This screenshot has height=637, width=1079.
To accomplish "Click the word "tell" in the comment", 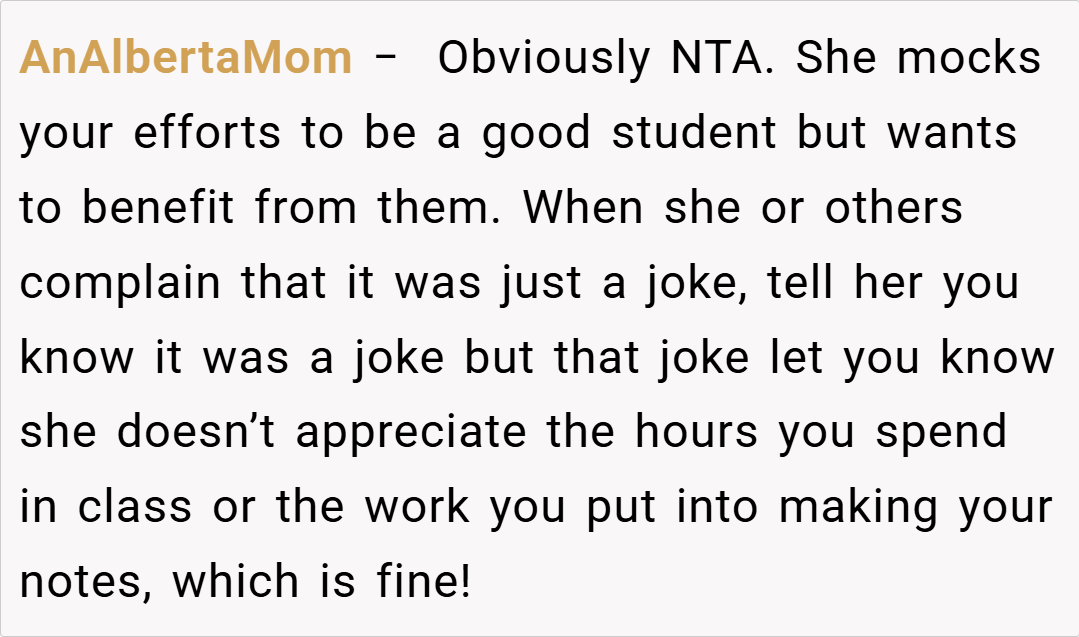I will pyautogui.click(x=803, y=283).
